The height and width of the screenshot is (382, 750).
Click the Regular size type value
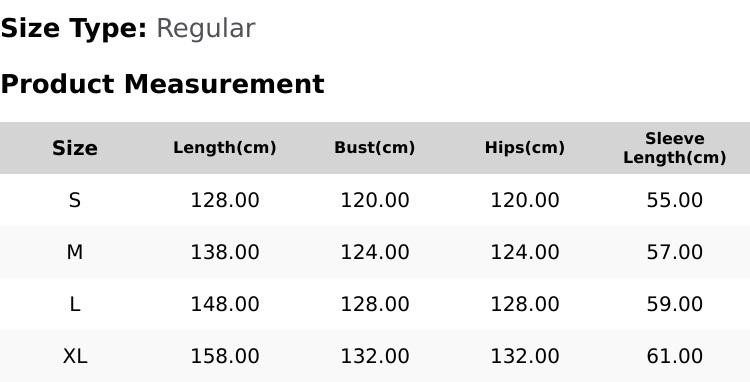point(206,29)
